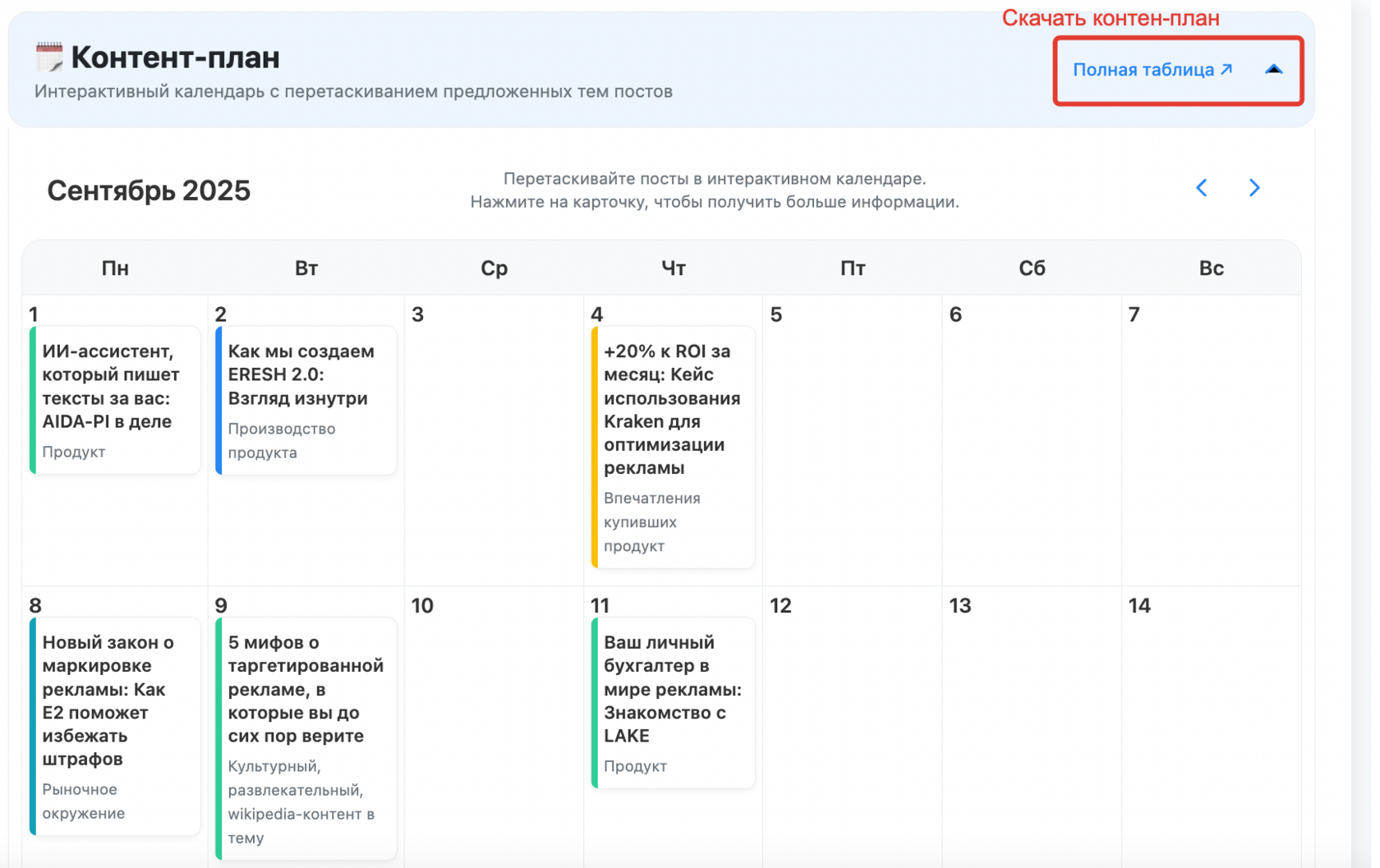This screenshot has height=868, width=1380.
Task: Select the LAKE "Ваш личный бухгалтер" card
Action: coord(674,702)
